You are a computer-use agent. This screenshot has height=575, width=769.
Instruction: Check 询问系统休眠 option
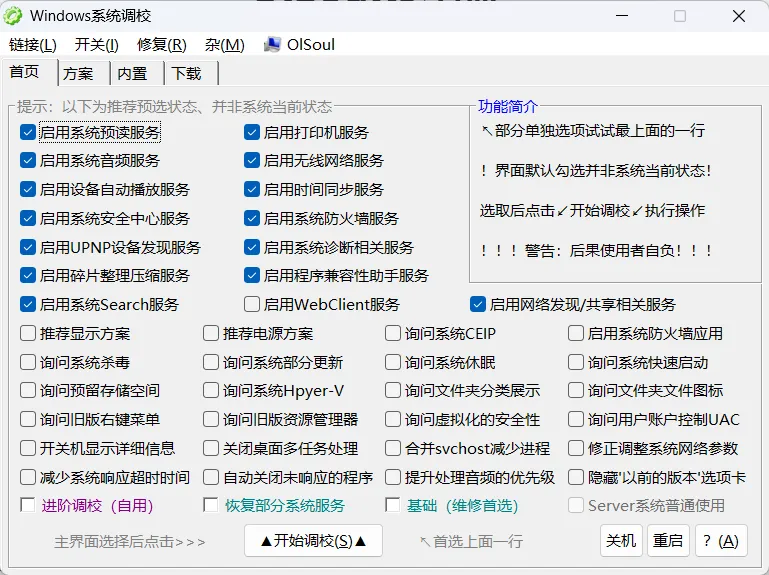pos(393,363)
